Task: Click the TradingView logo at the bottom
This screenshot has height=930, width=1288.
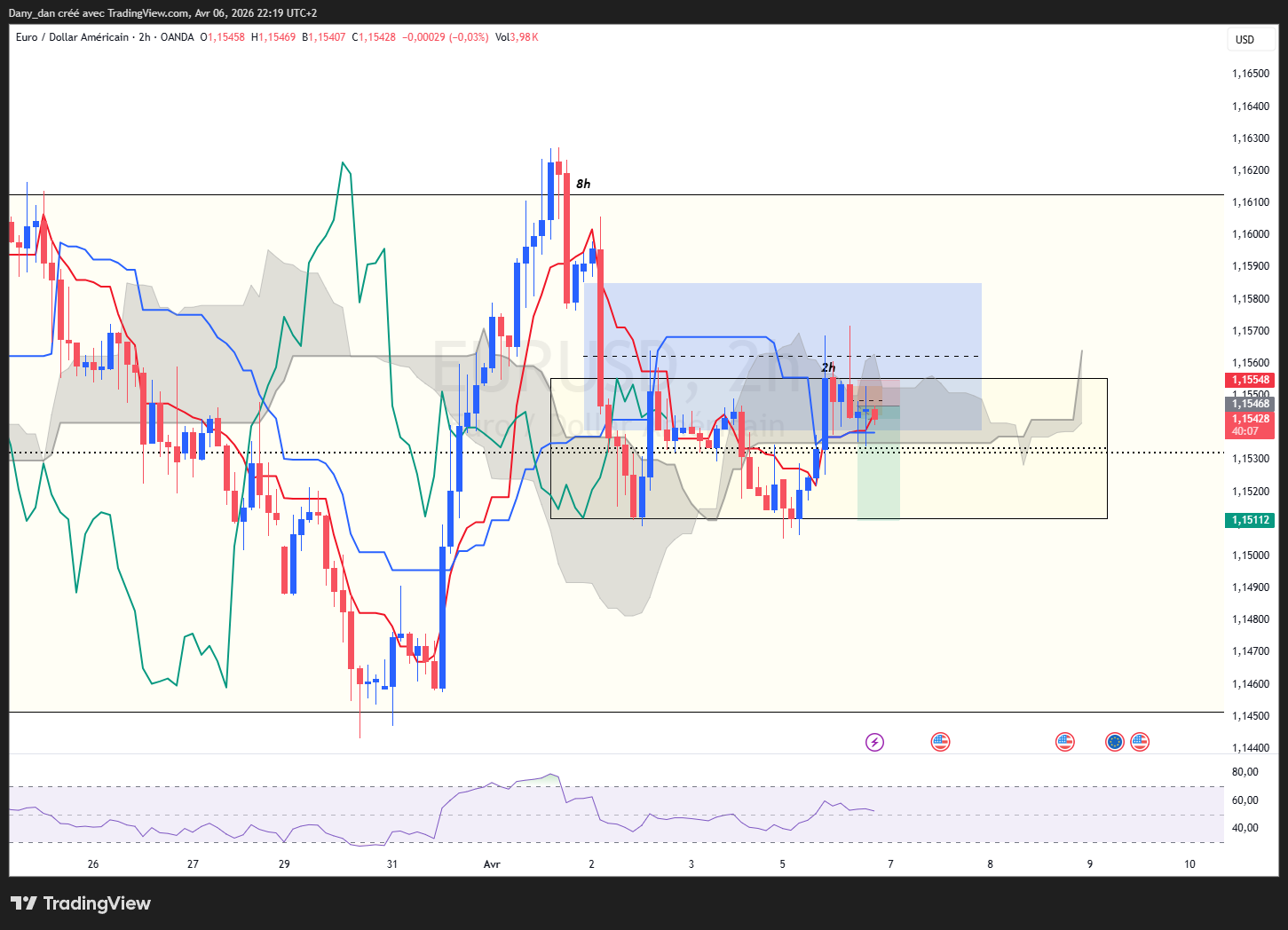Action: (81, 903)
